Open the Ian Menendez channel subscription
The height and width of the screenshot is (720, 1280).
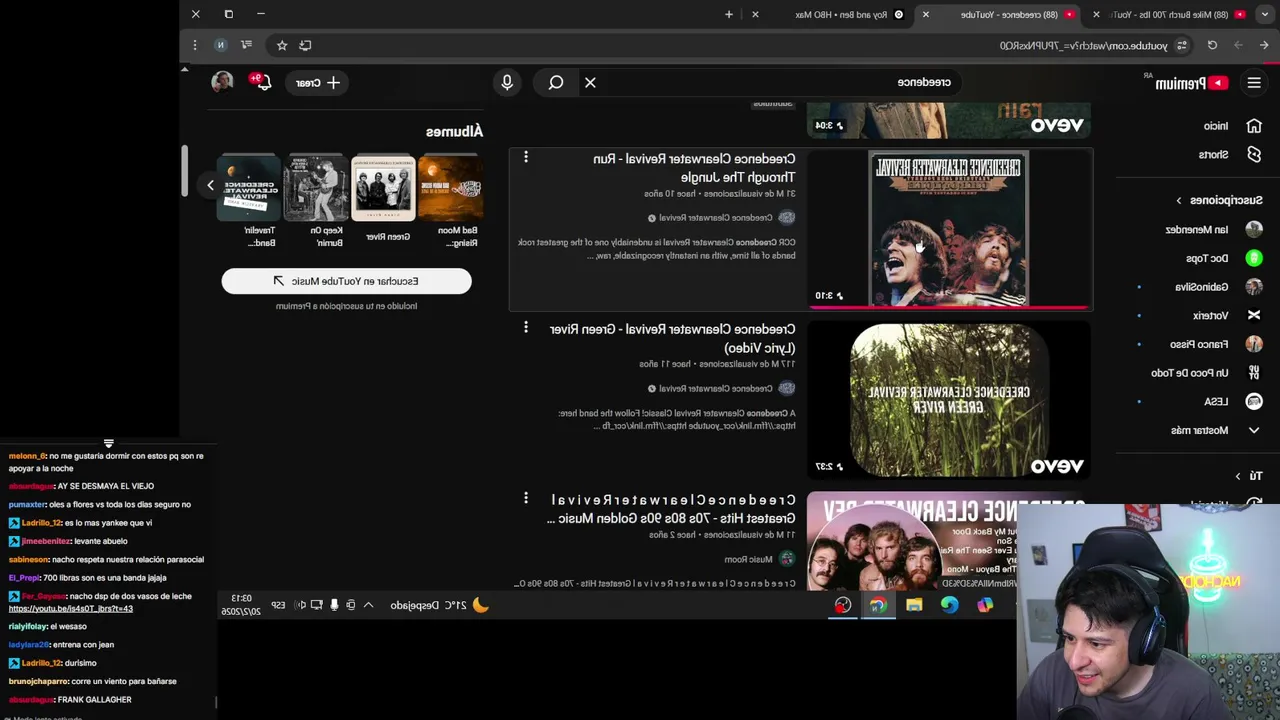1213,230
